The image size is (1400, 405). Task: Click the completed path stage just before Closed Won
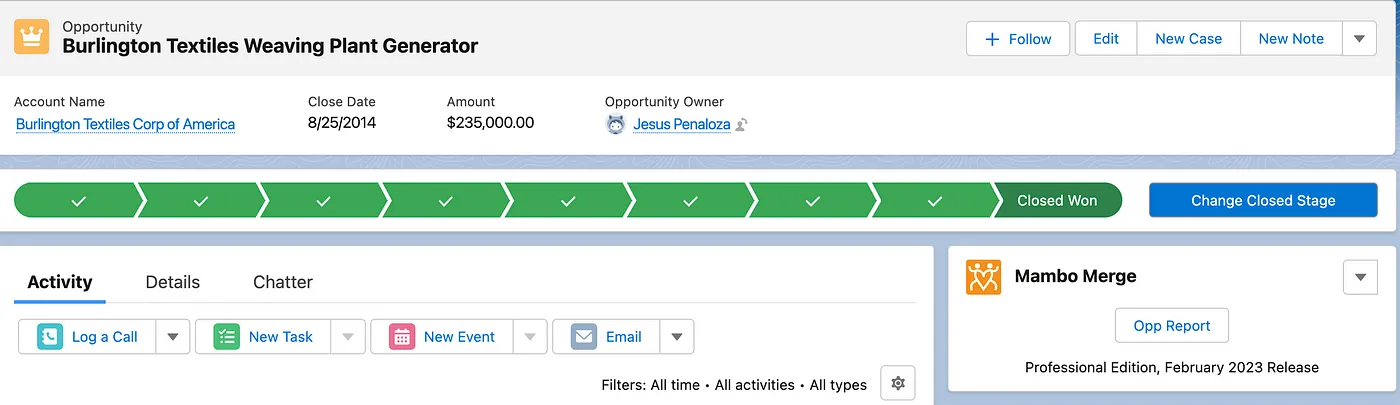pyautogui.click(x=934, y=200)
